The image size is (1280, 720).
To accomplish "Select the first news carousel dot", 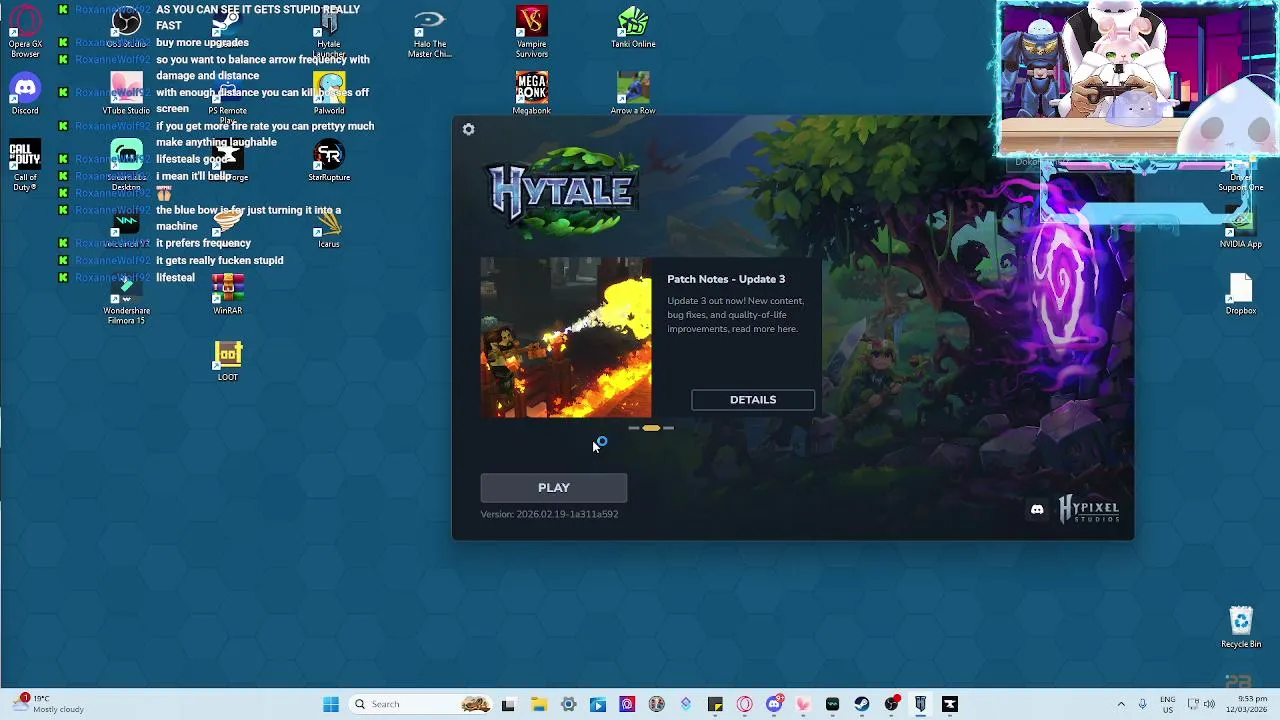I will tap(634, 428).
